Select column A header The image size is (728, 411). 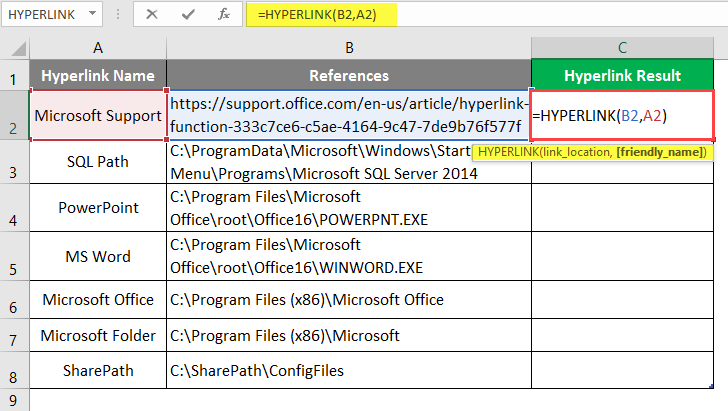click(x=98, y=48)
